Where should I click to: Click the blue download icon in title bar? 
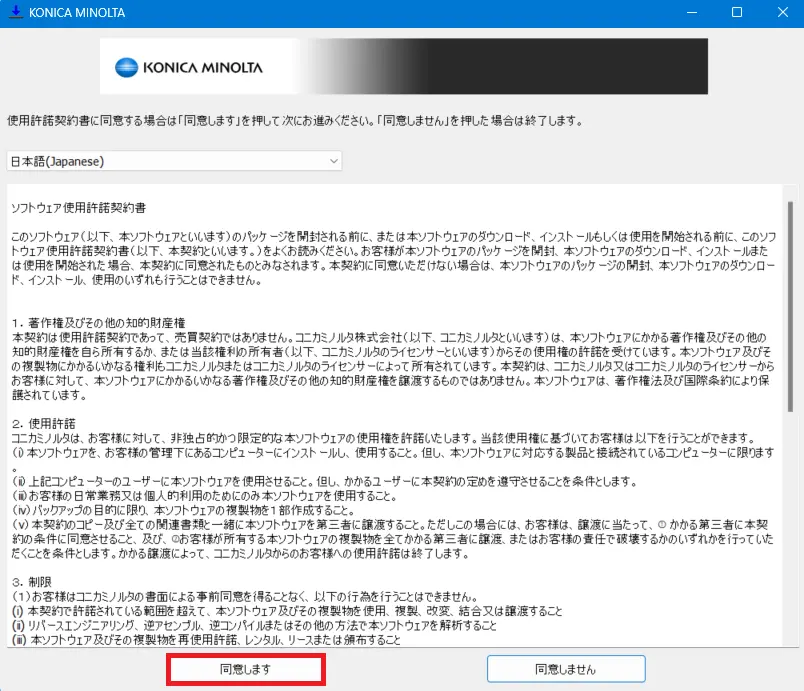point(15,13)
